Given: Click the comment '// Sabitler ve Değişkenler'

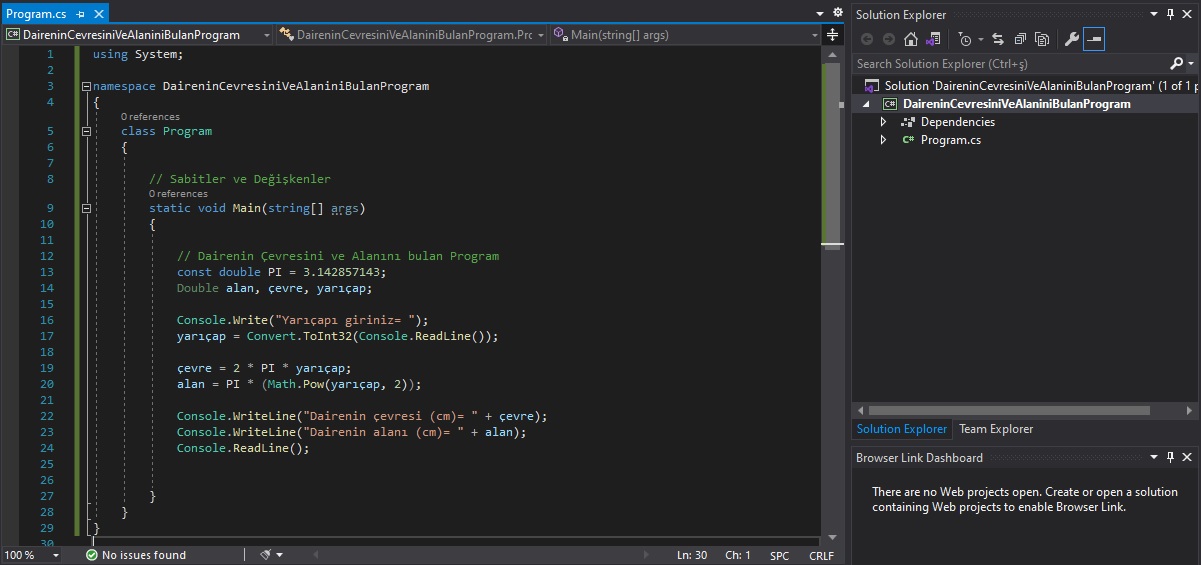Looking at the screenshot, I should pyautogui.click(x=240, y=179).
